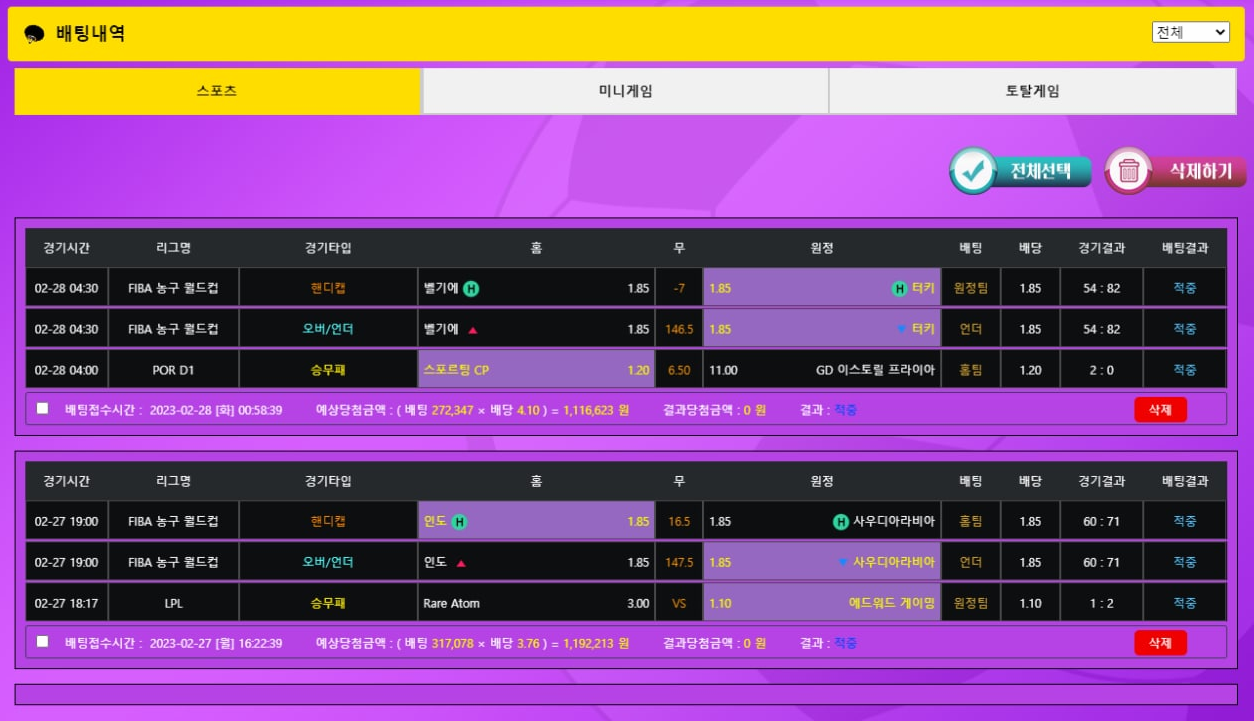Select the 스포츠 tab

[x=217, y=91]
